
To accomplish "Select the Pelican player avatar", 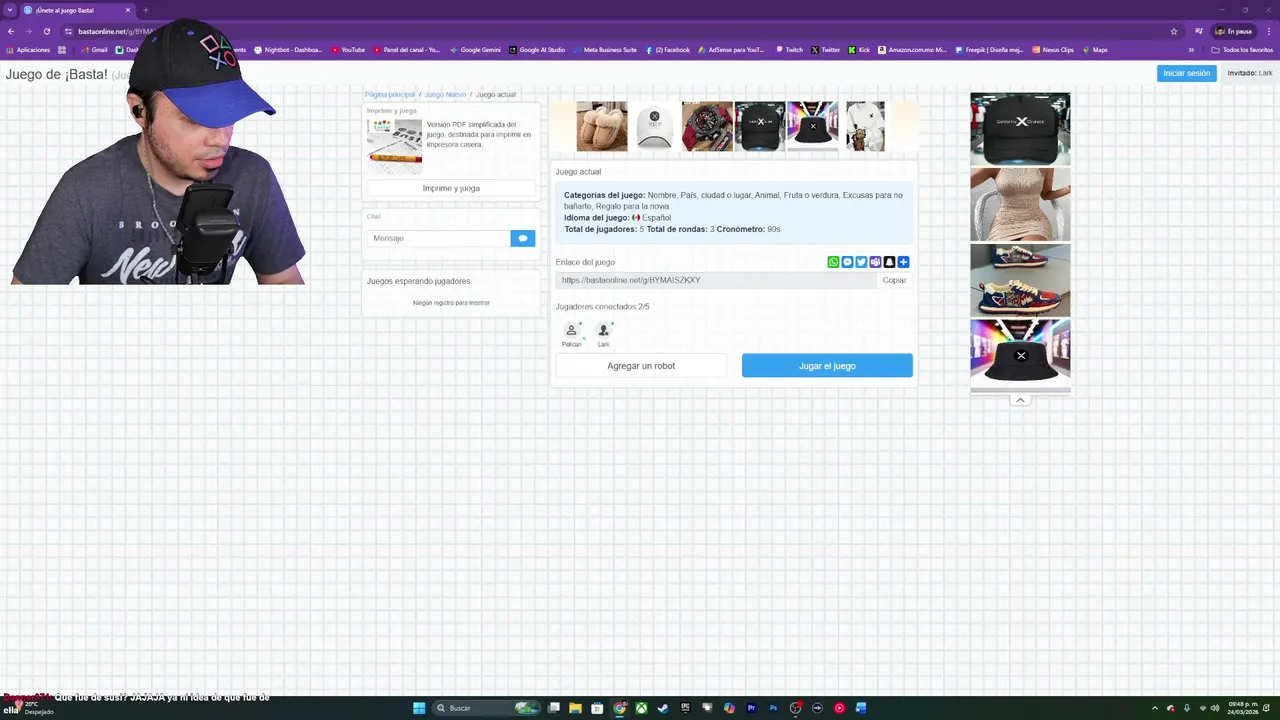I will pyautogui.click(x=571, y=331).
